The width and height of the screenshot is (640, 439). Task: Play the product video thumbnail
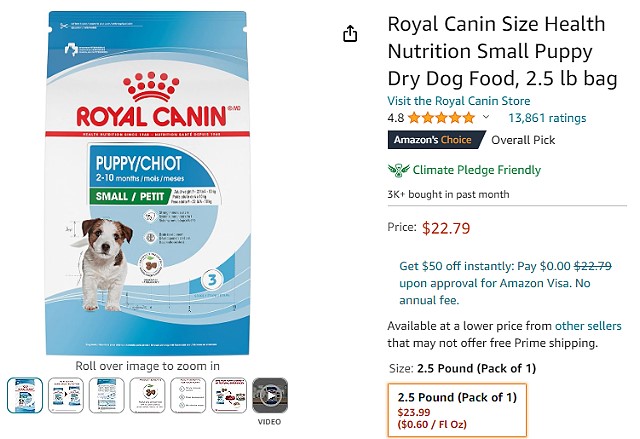pos(270,395)
